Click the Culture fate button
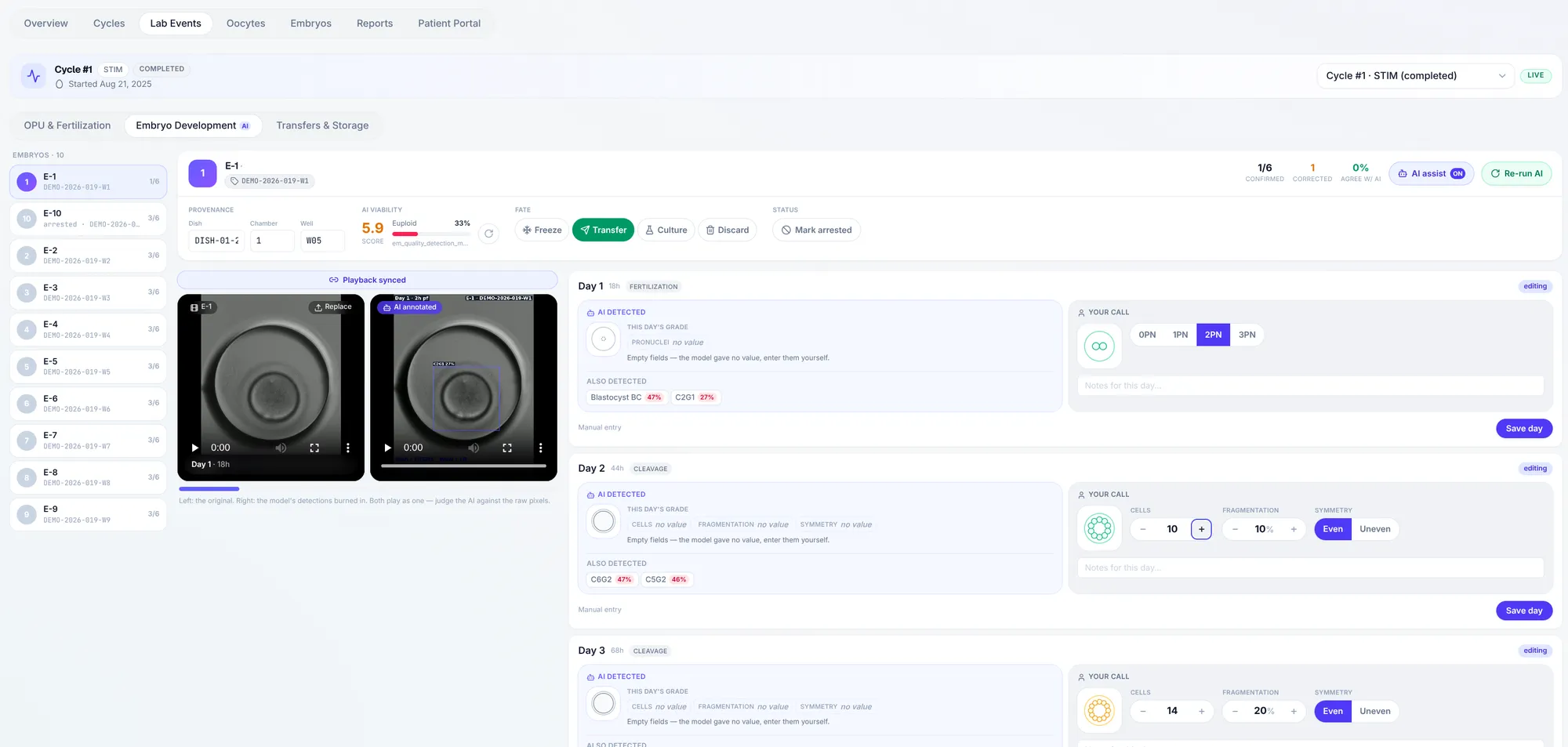The width and height of the screenshot is (1568, 747). pyautogui.click(x=666, y=230)
